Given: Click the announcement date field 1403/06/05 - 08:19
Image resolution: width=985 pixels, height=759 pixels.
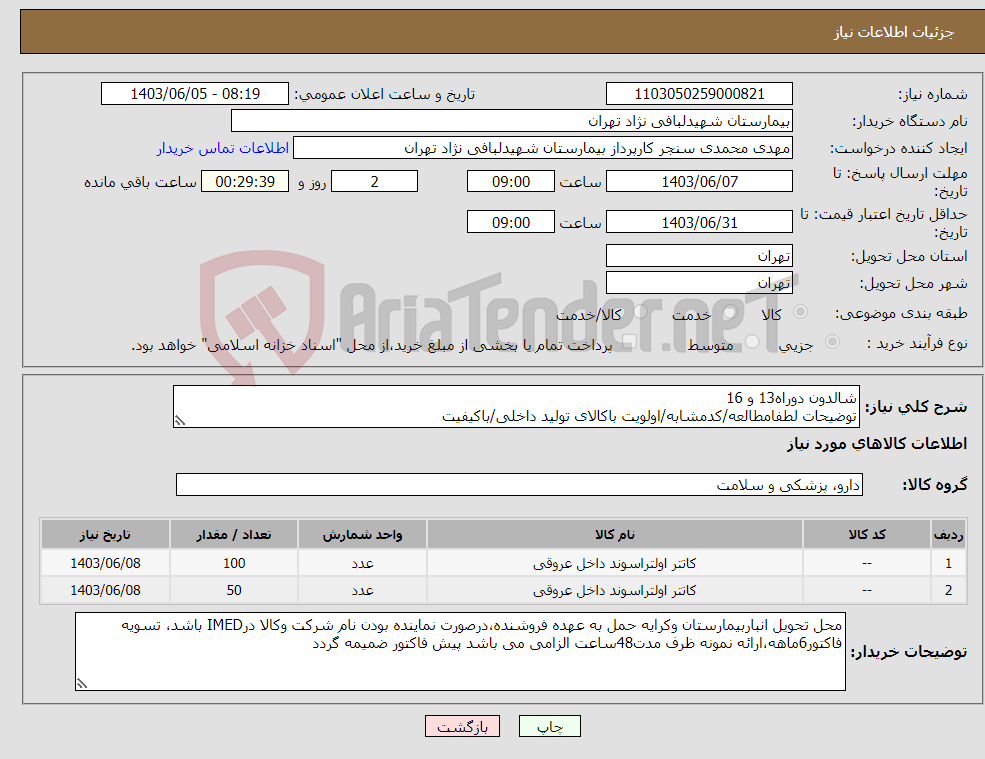Looking at the screenshot, I should [195, 94].
